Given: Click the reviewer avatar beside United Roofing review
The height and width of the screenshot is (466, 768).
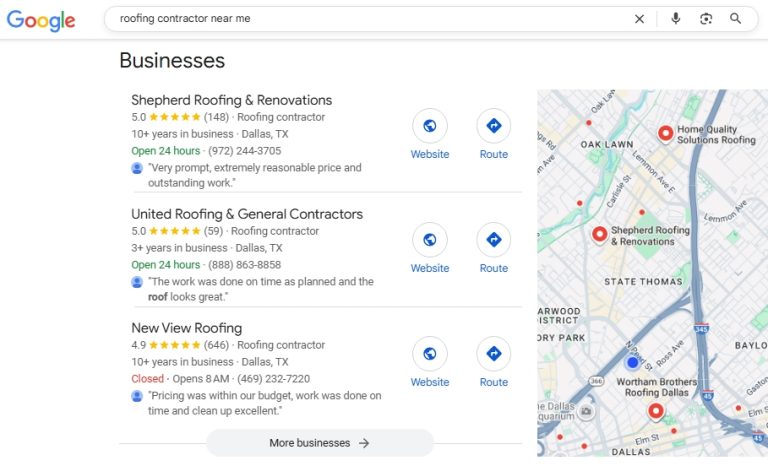Looking at the screenshot, I should click(137, 282).
